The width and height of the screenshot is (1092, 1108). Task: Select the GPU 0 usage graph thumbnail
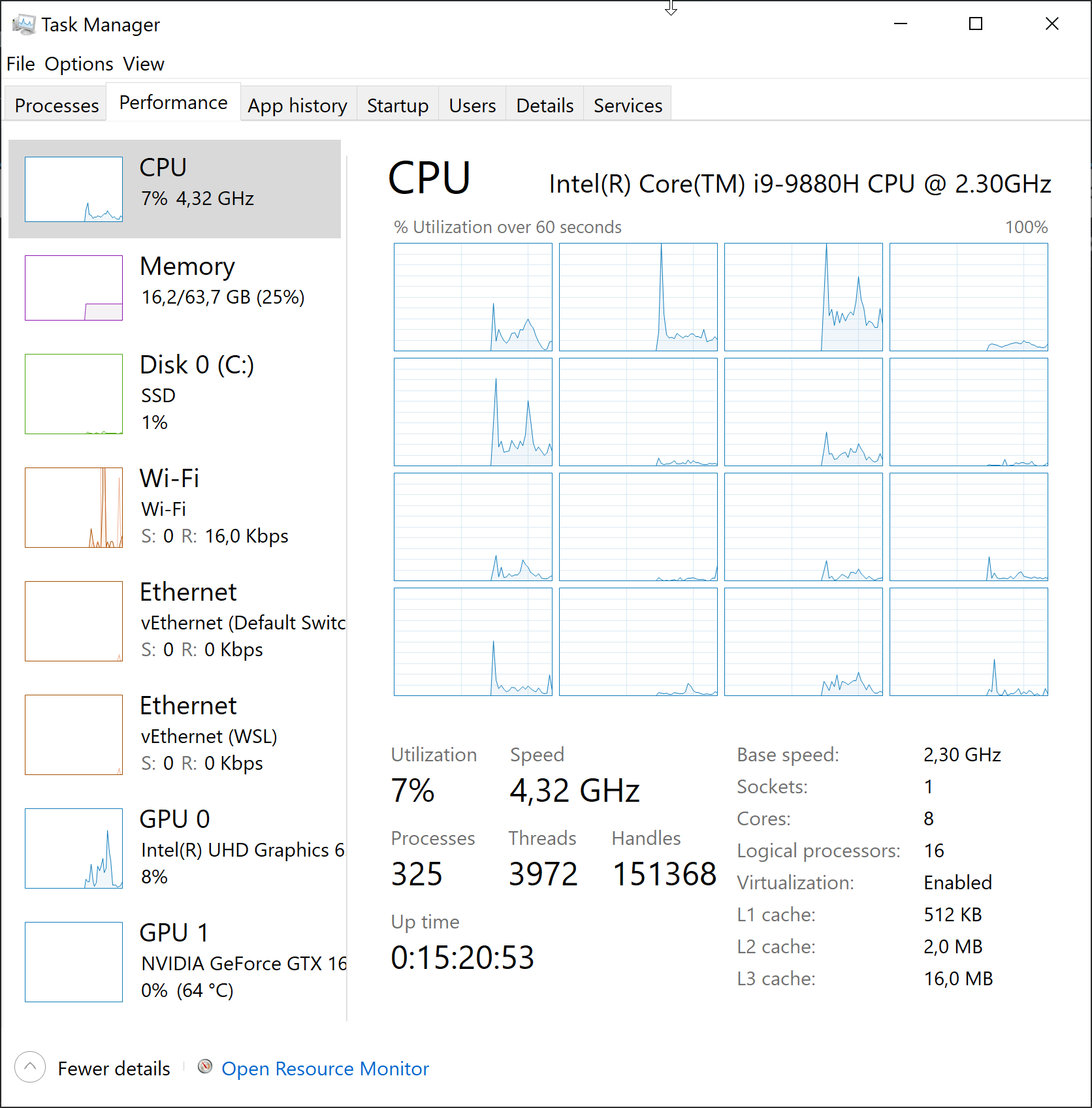click(74, 848)
